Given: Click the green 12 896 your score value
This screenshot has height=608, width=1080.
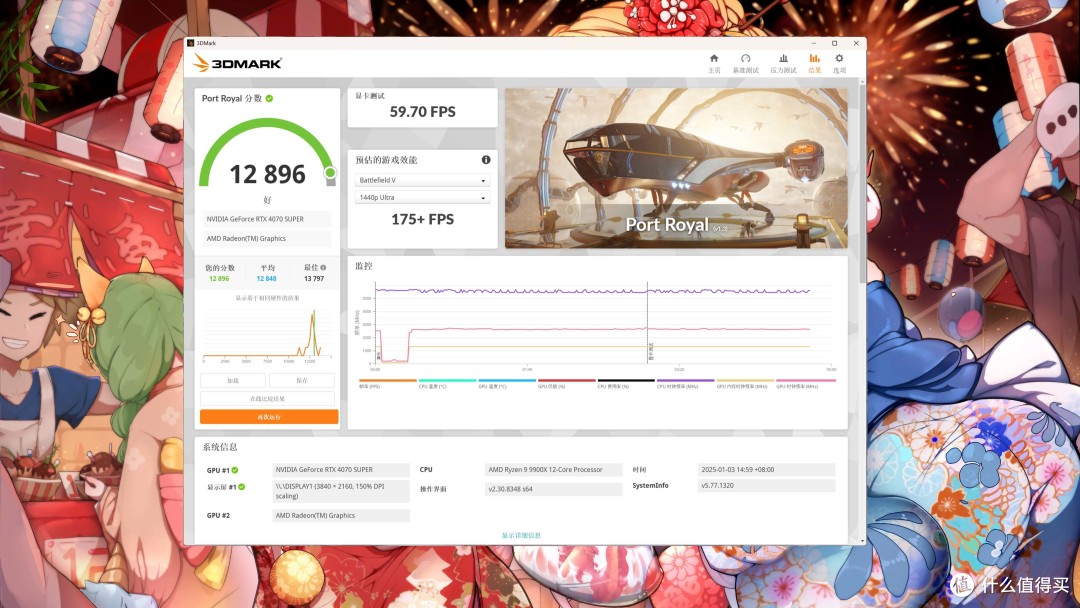Looking at the screenshot, I should (219, 279).
